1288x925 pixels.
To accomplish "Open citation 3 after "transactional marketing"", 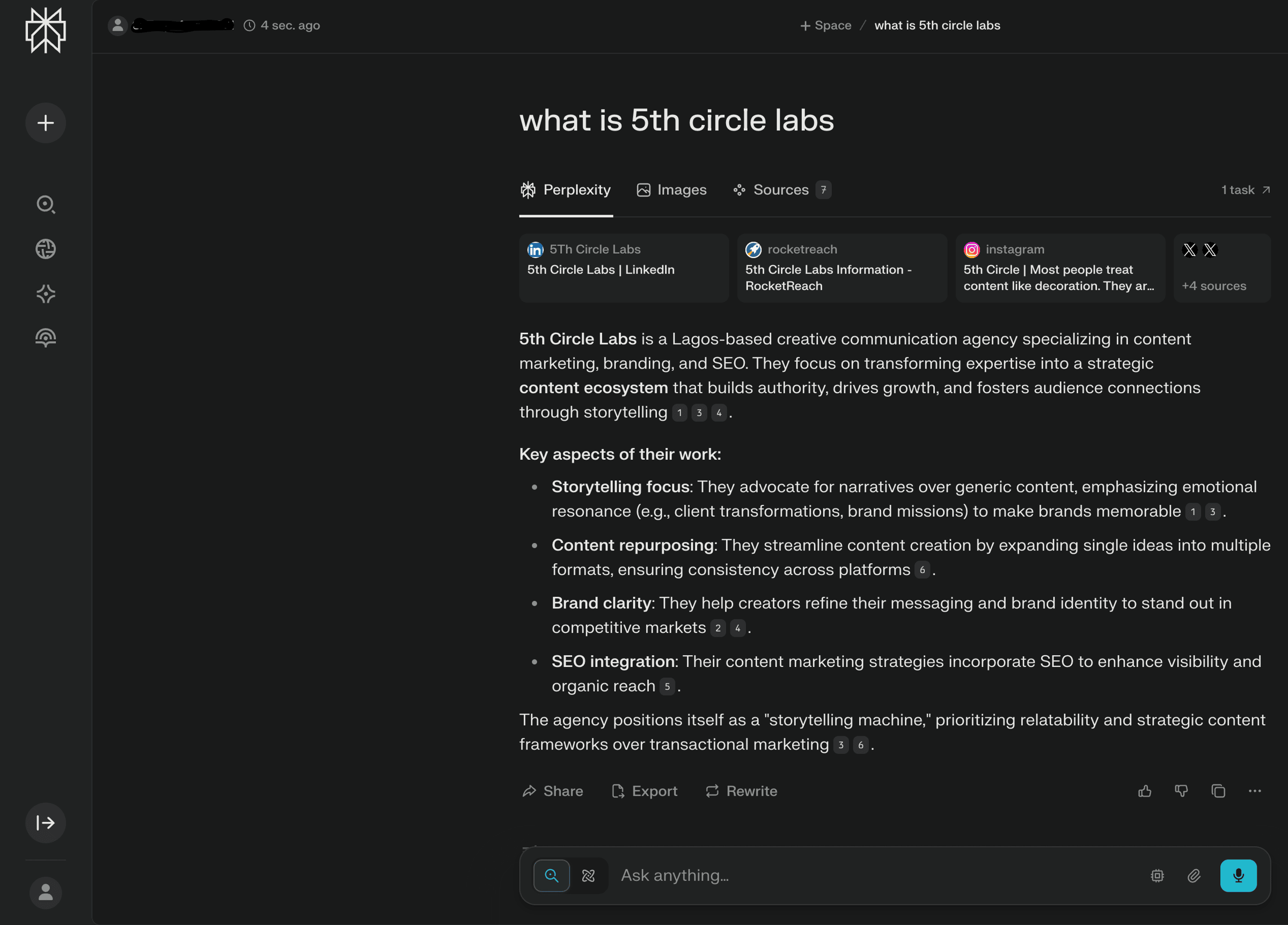I will [x=840, y=745].
